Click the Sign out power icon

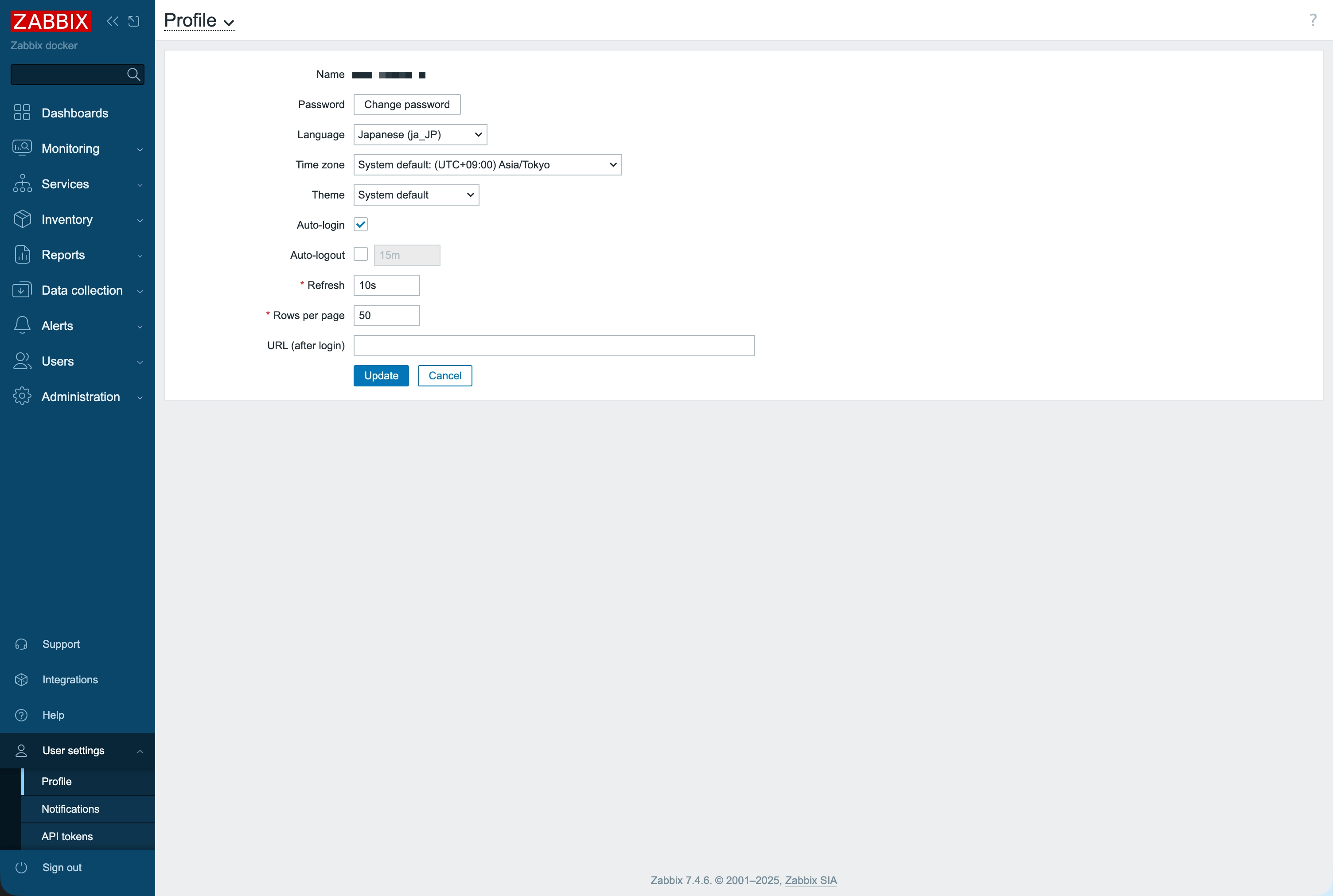point(21,868)
